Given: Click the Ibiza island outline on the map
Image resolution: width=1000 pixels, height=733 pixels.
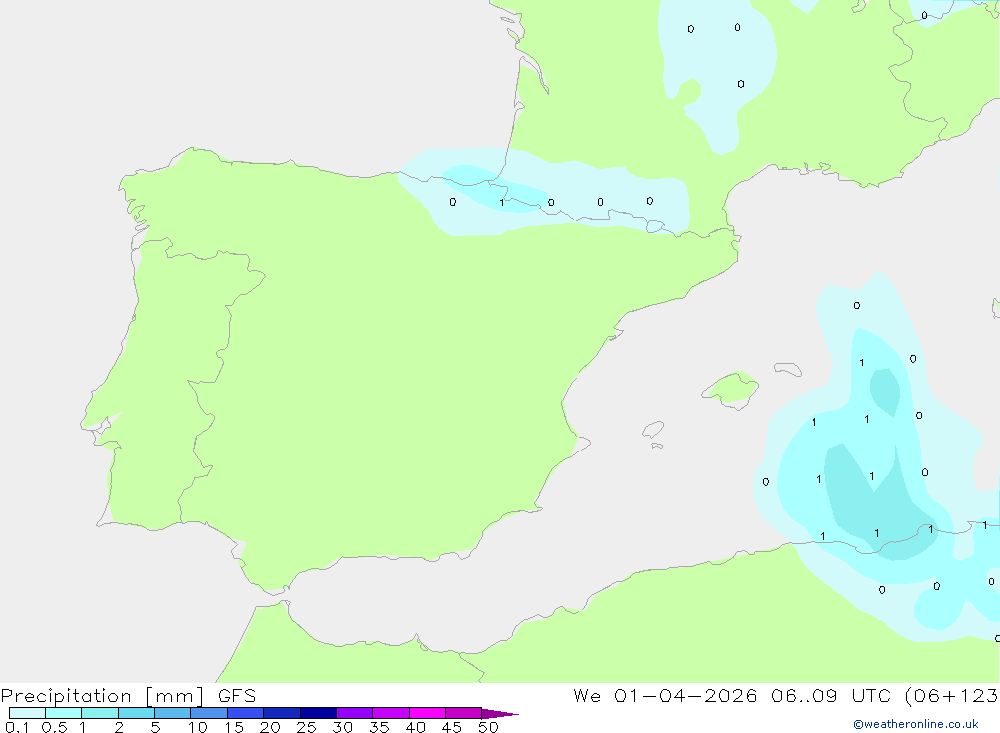Looking at the screenshot, I should [x=653, y=430].
